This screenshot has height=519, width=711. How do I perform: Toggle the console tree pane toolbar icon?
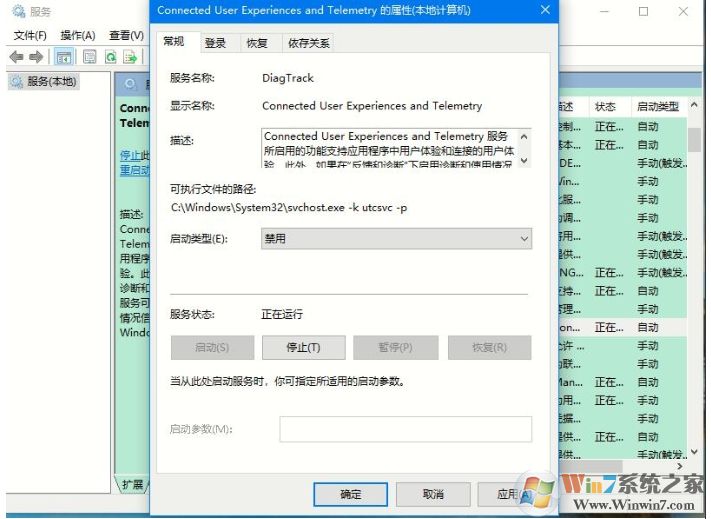pos(63,57)
